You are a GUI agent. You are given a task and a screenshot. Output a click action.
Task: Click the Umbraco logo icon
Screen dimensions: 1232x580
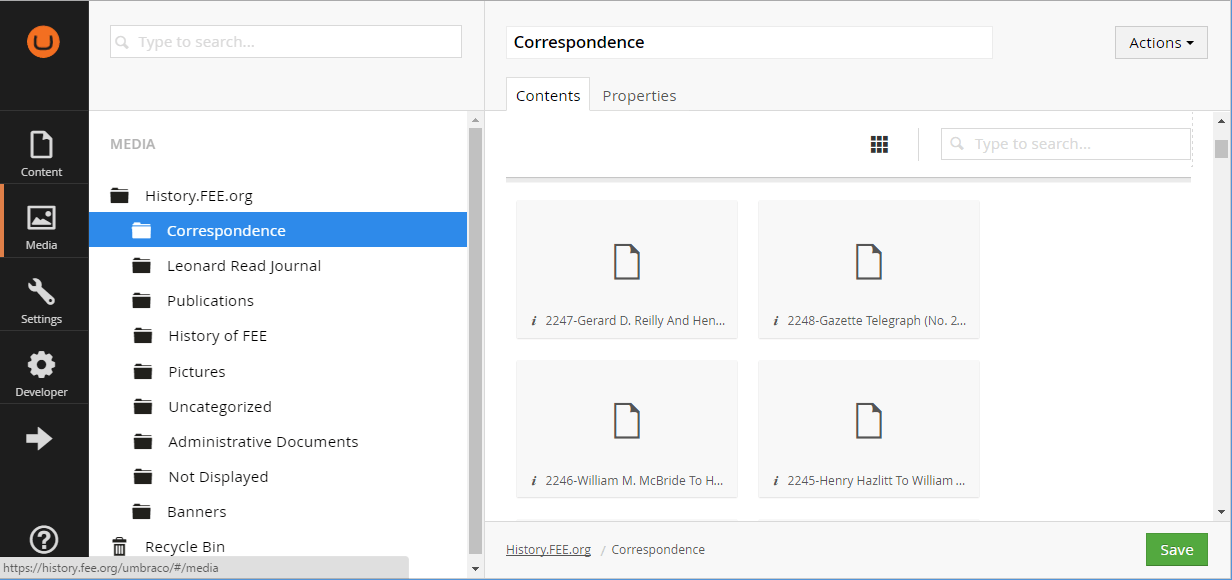pyautogui.click(x=43, y=42)
